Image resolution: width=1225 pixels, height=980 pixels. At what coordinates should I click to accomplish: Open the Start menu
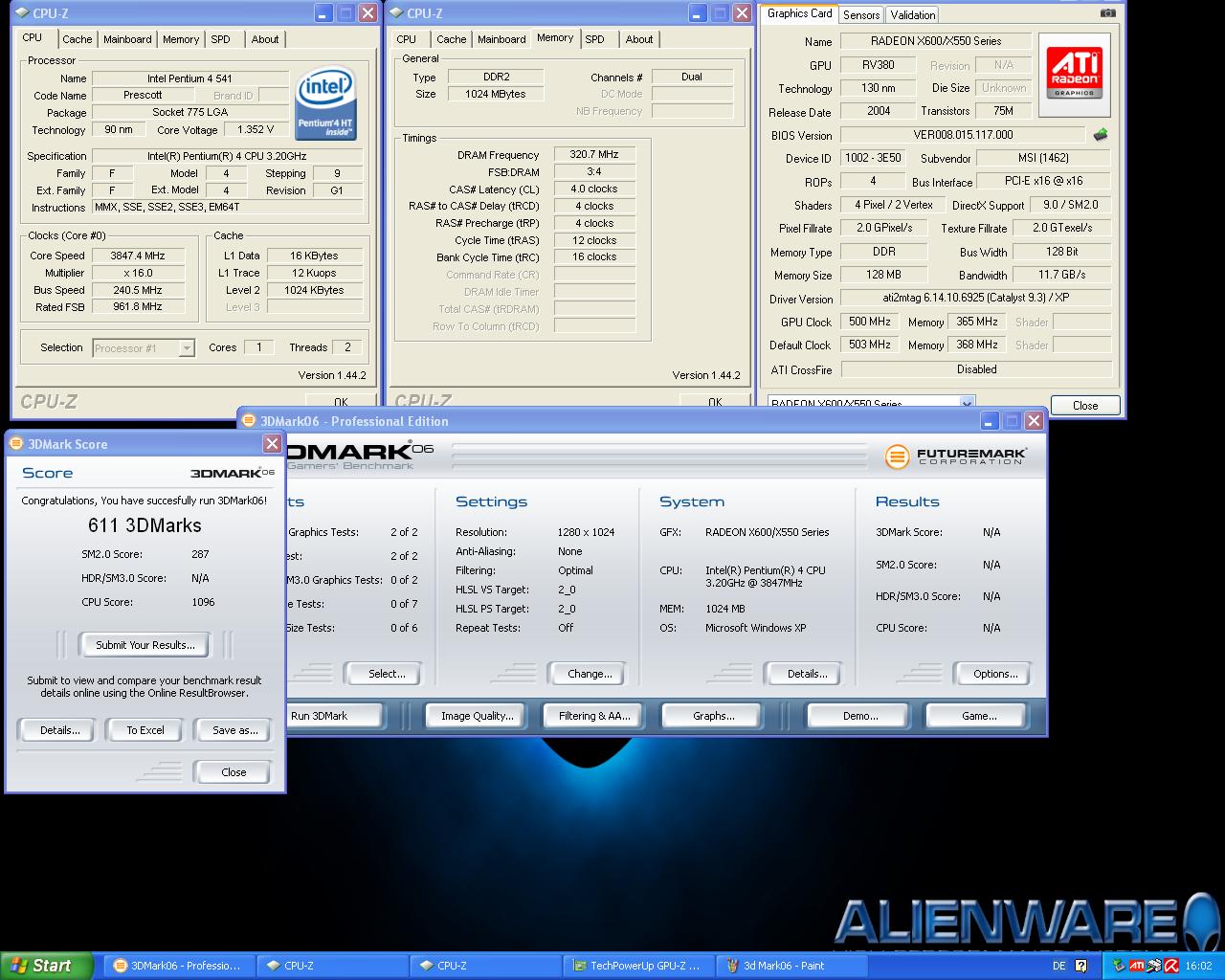pos(46,966)
